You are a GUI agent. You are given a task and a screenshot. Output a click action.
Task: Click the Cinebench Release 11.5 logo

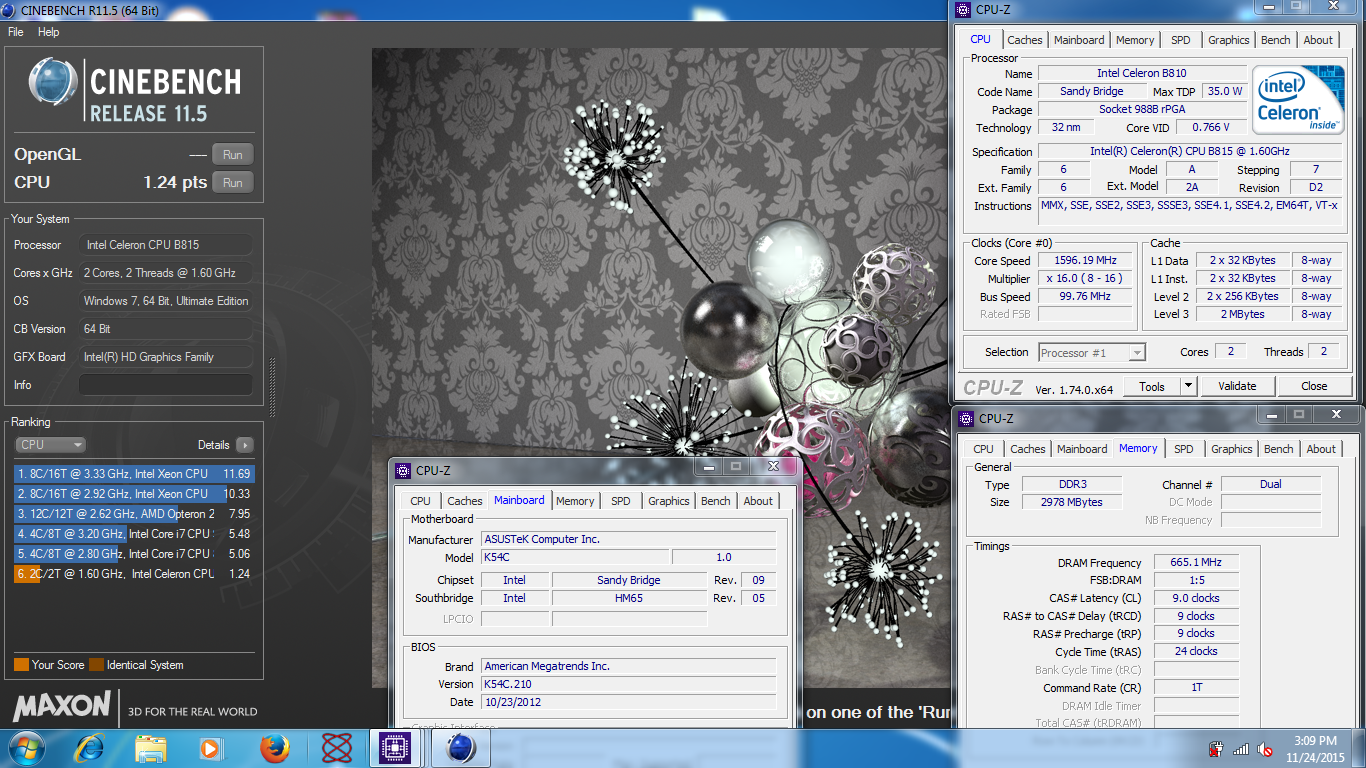(135, 91)
